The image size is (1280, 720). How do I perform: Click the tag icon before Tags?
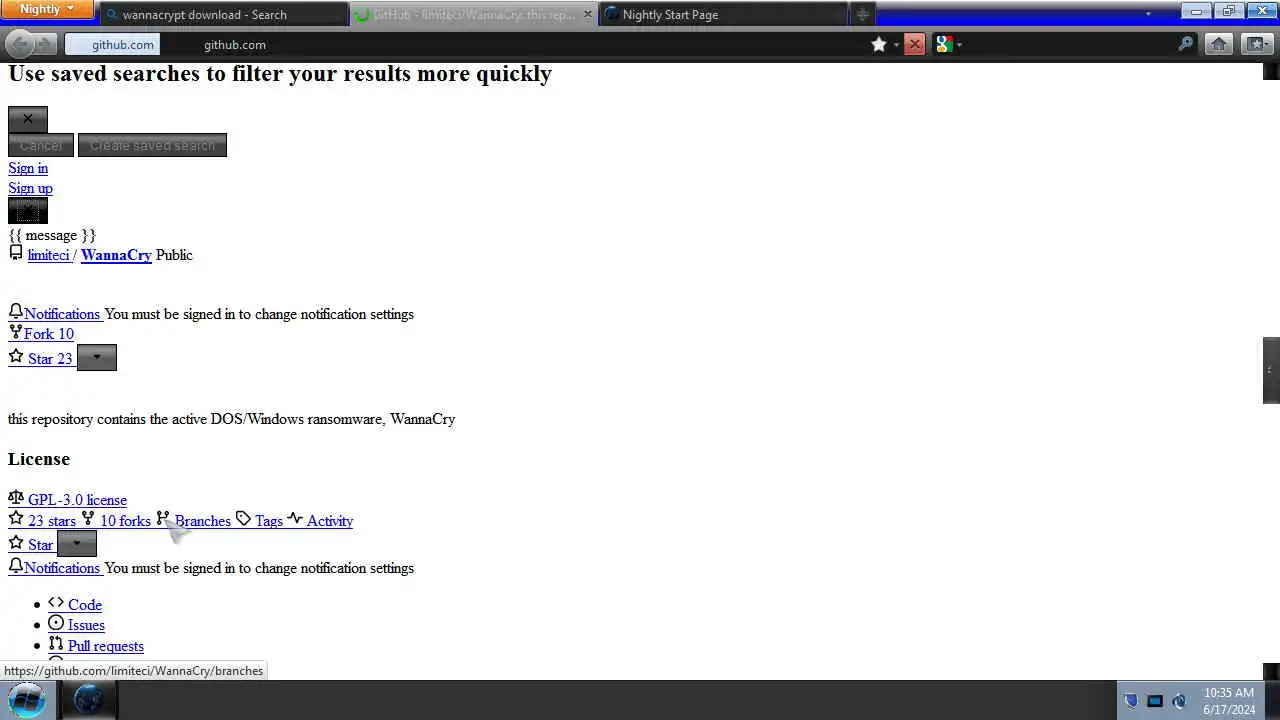click(243, 519)
